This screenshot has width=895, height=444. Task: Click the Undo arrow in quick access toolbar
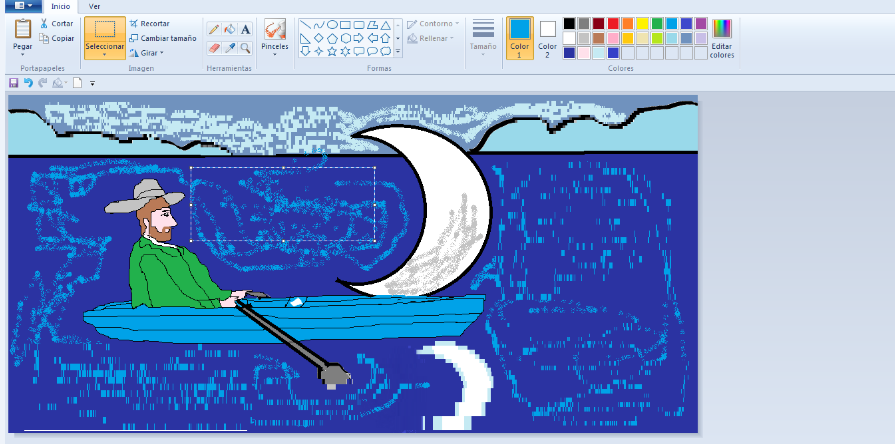[x=28, y=83]
